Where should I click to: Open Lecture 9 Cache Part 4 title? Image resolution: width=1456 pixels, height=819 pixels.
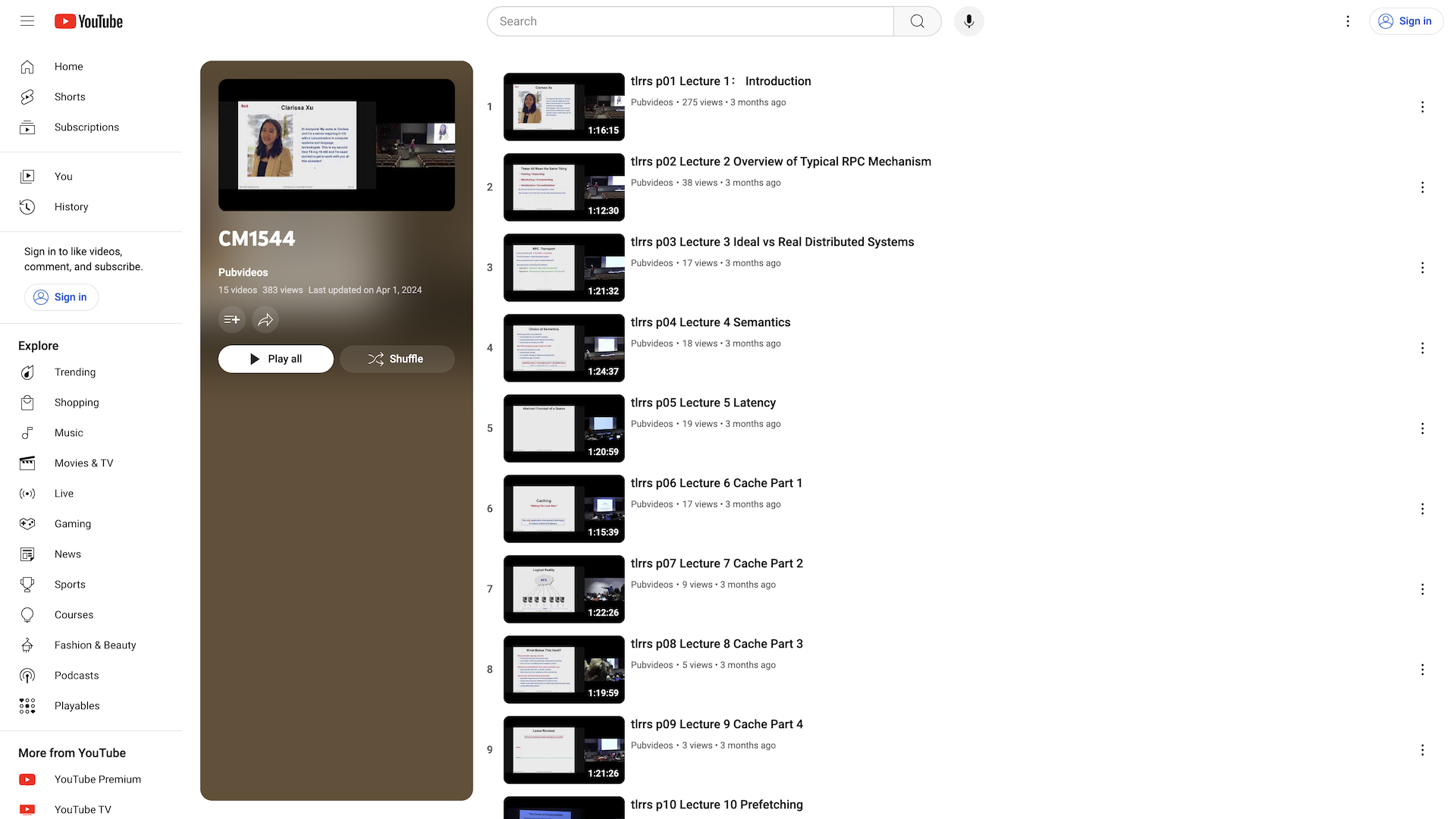pos(717,724)
